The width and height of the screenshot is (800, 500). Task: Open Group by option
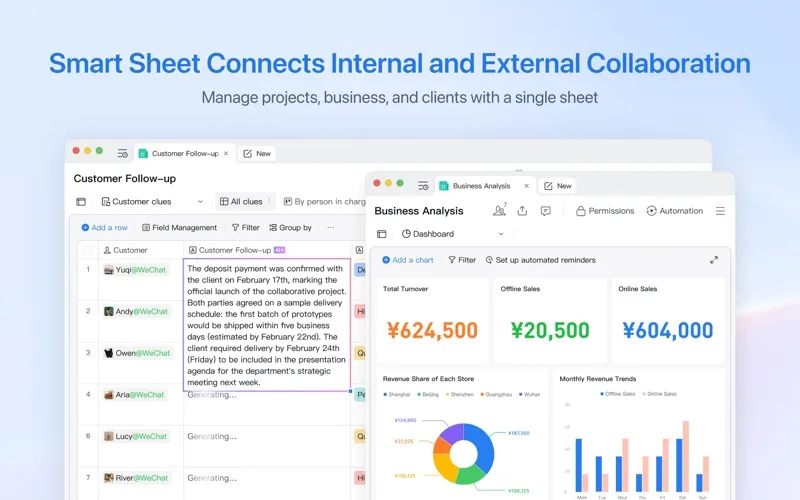[290, 228]
